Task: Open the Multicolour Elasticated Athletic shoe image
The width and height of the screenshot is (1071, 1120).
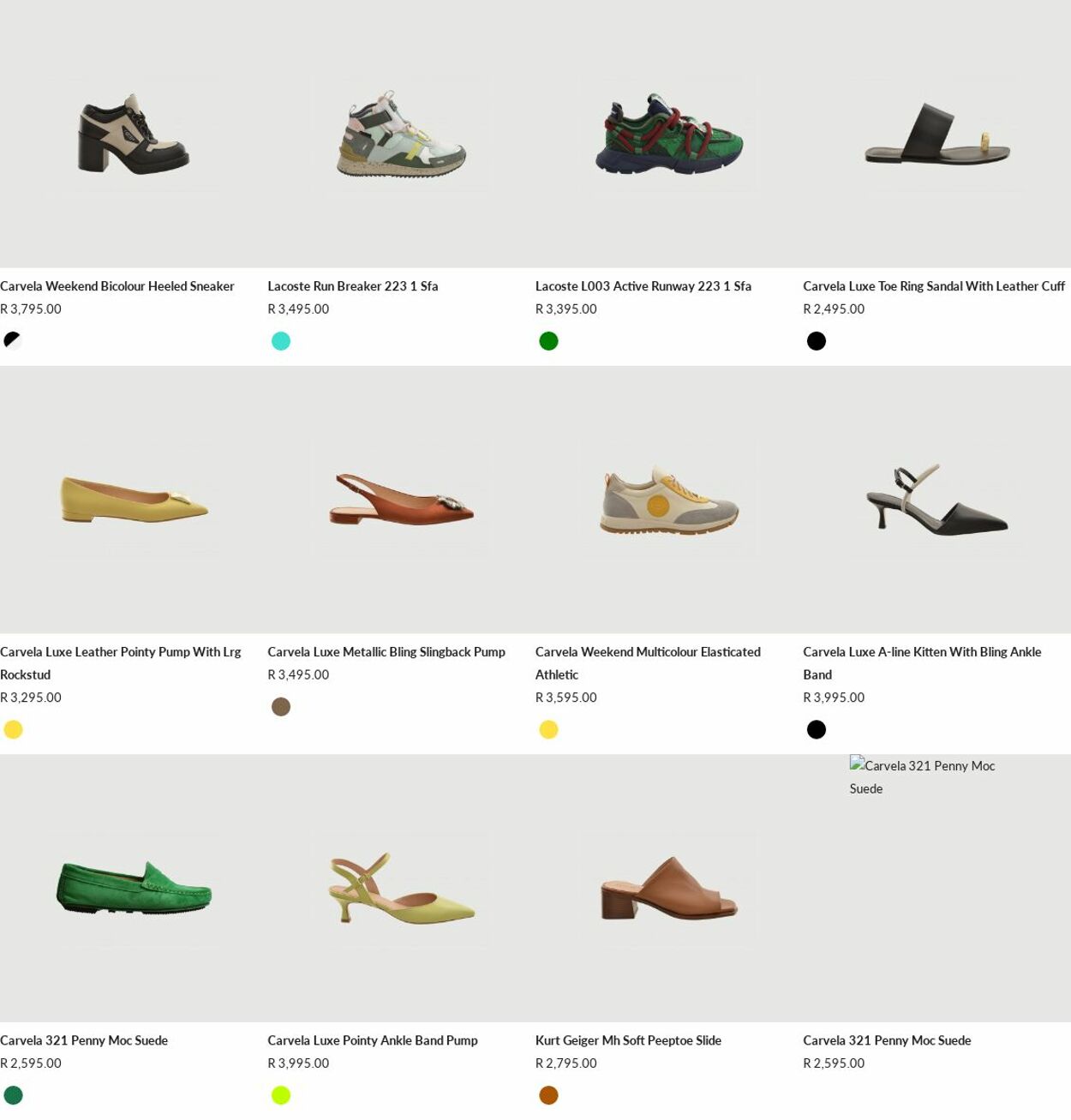Action: (x=669, y=500)
